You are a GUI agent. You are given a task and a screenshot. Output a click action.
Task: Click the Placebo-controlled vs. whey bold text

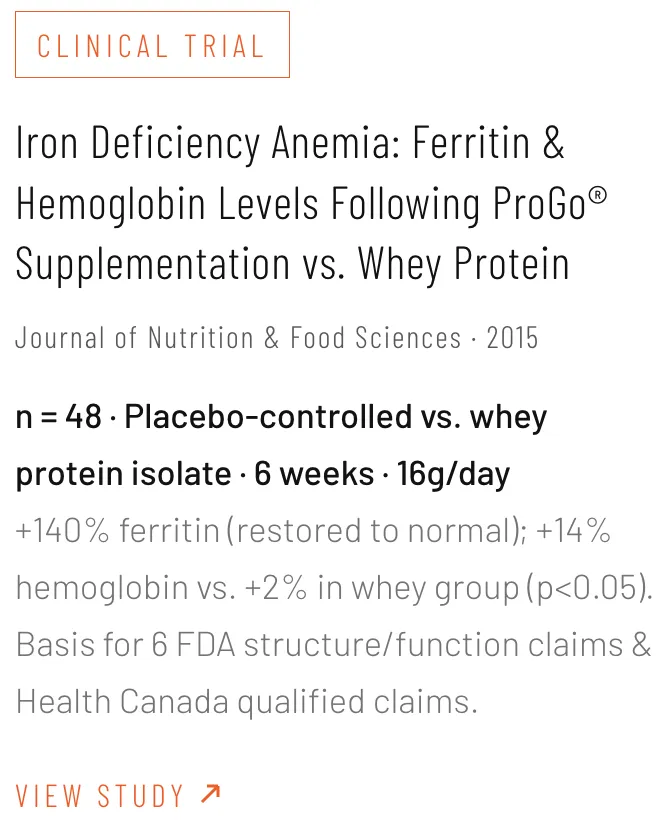tap(335, 418)
